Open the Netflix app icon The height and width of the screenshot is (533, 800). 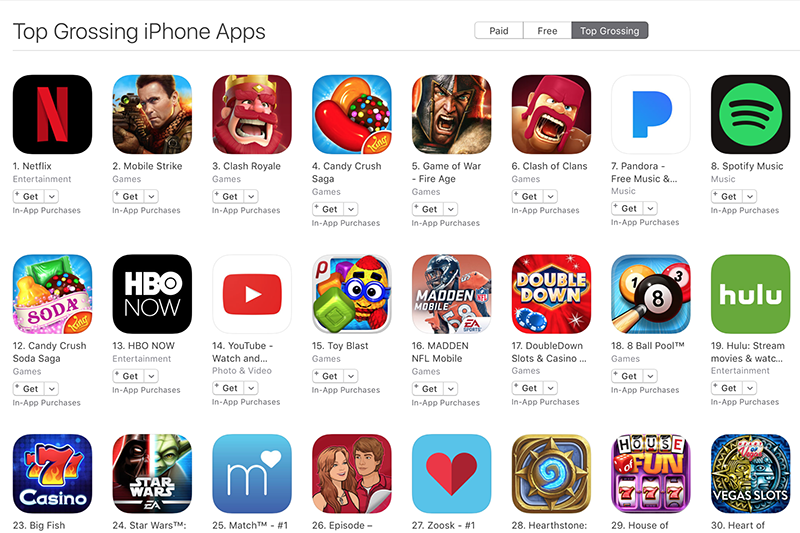tap(53, 114)
